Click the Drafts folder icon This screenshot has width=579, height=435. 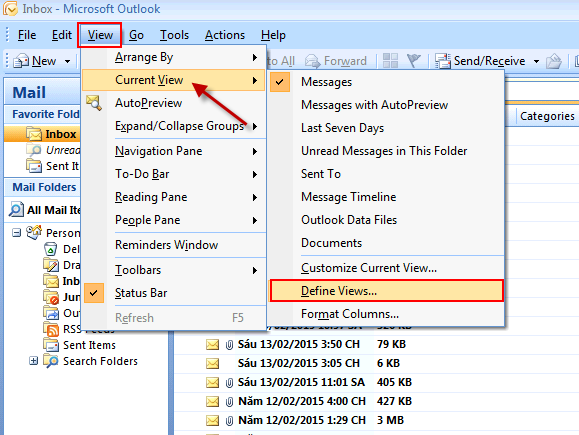point(51,265)
